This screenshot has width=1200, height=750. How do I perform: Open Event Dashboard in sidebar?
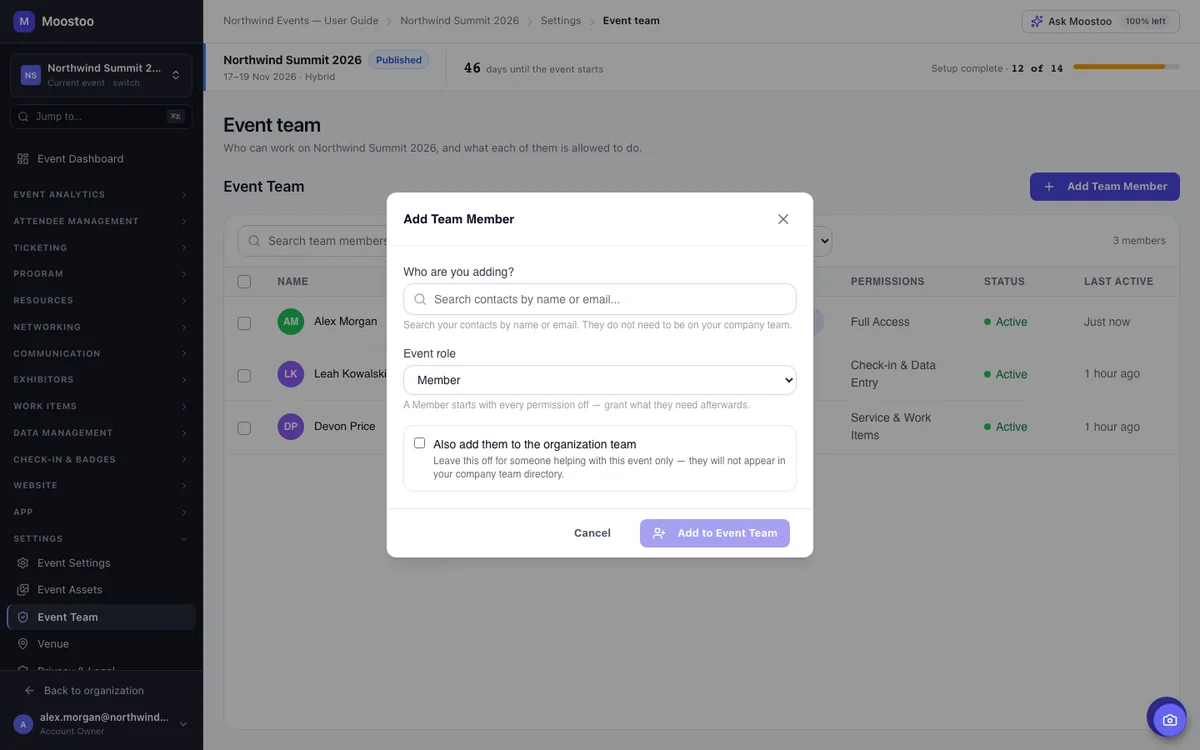(x=101, y=159)
